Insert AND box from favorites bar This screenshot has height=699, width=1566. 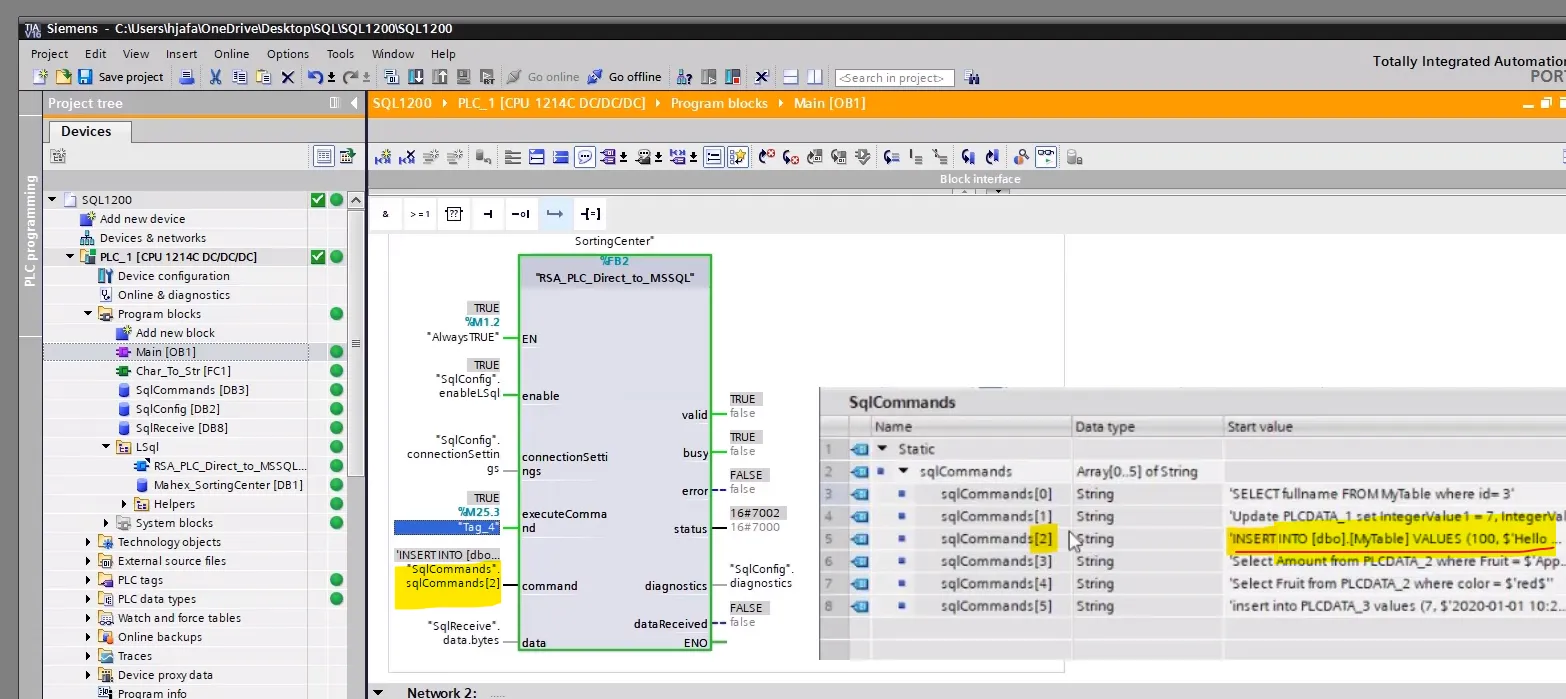386,214
